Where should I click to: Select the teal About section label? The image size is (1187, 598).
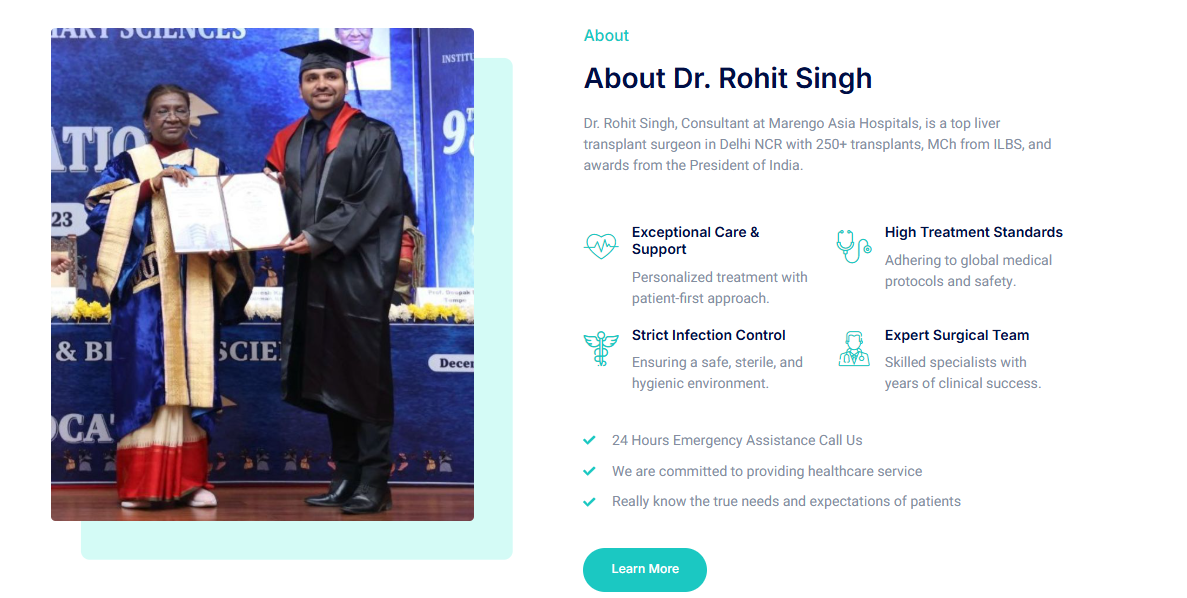coord(606,36)
